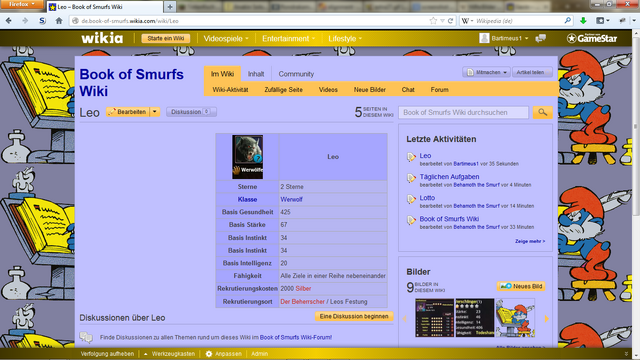Open the Mitmachen dropdown
Image resolution: width=640 pixels, height=360 pixels.
[487, 72]
